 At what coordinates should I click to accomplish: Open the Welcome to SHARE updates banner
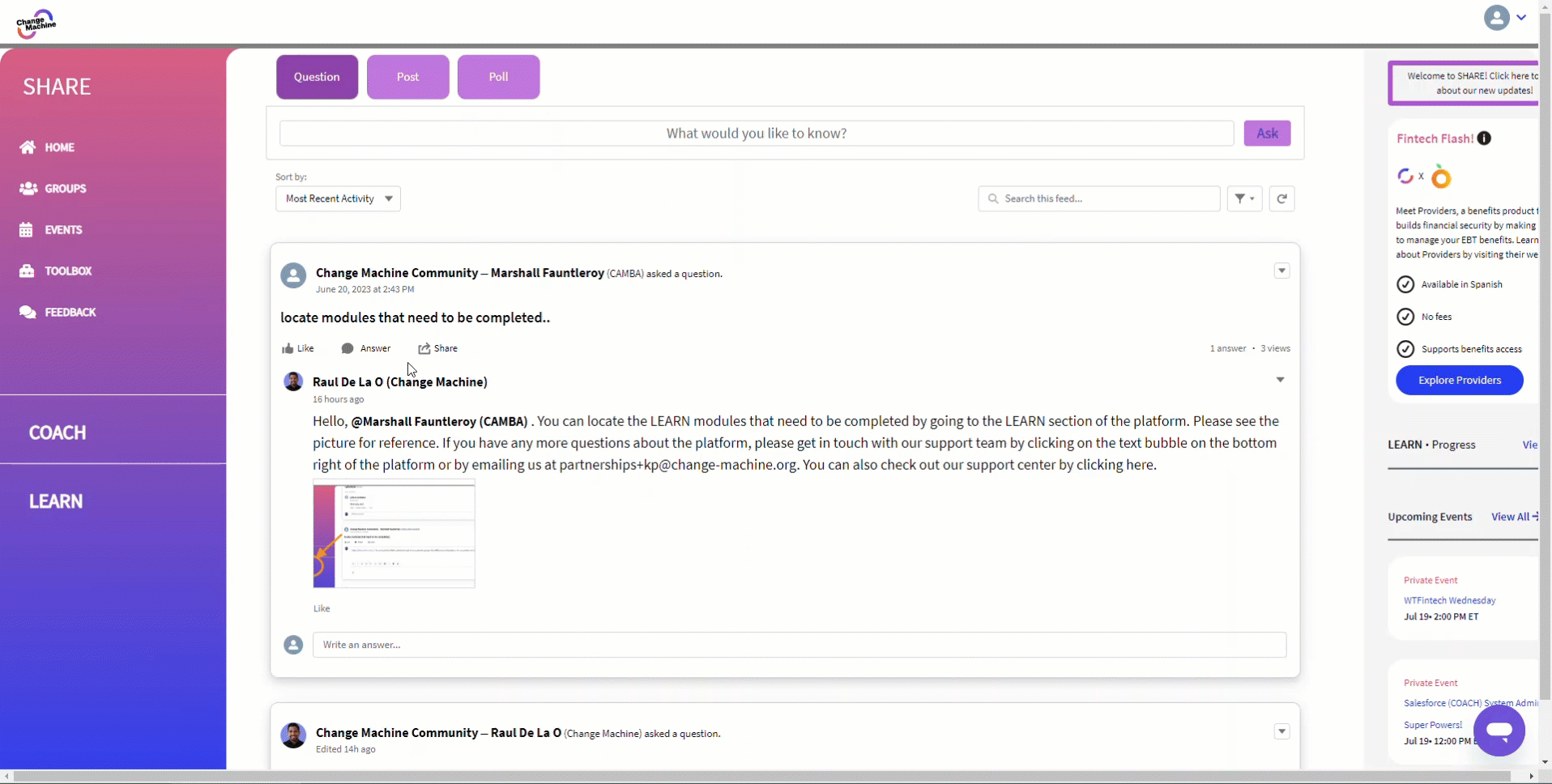tap(1464, 83)
